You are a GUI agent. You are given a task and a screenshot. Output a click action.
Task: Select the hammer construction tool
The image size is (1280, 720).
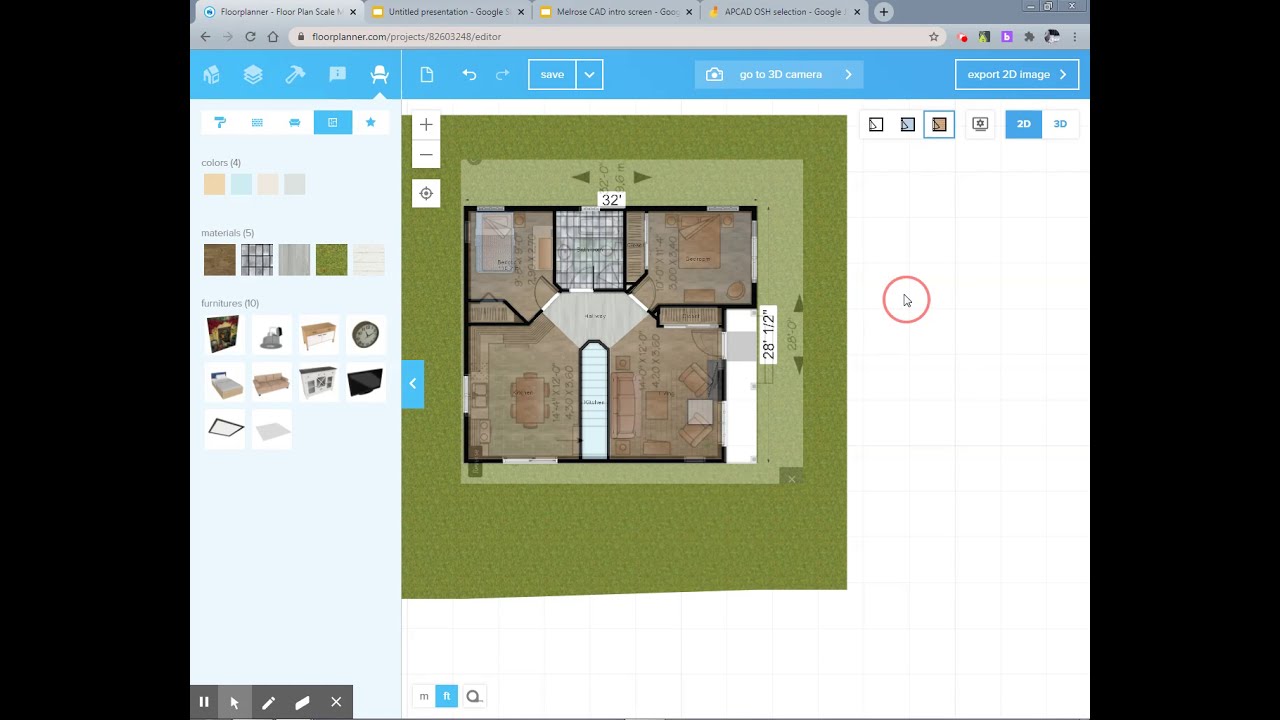[x=295, y=75]
